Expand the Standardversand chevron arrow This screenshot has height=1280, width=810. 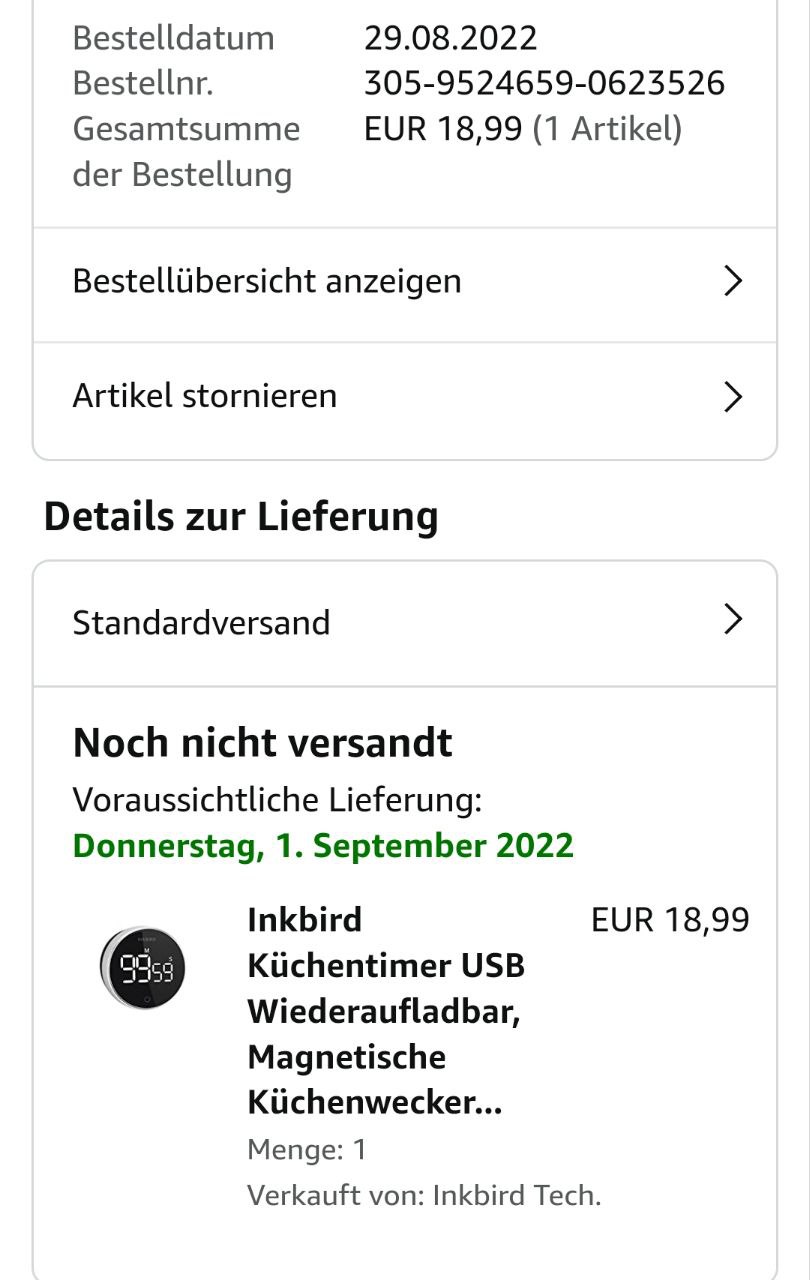click(x=733, y=620)
